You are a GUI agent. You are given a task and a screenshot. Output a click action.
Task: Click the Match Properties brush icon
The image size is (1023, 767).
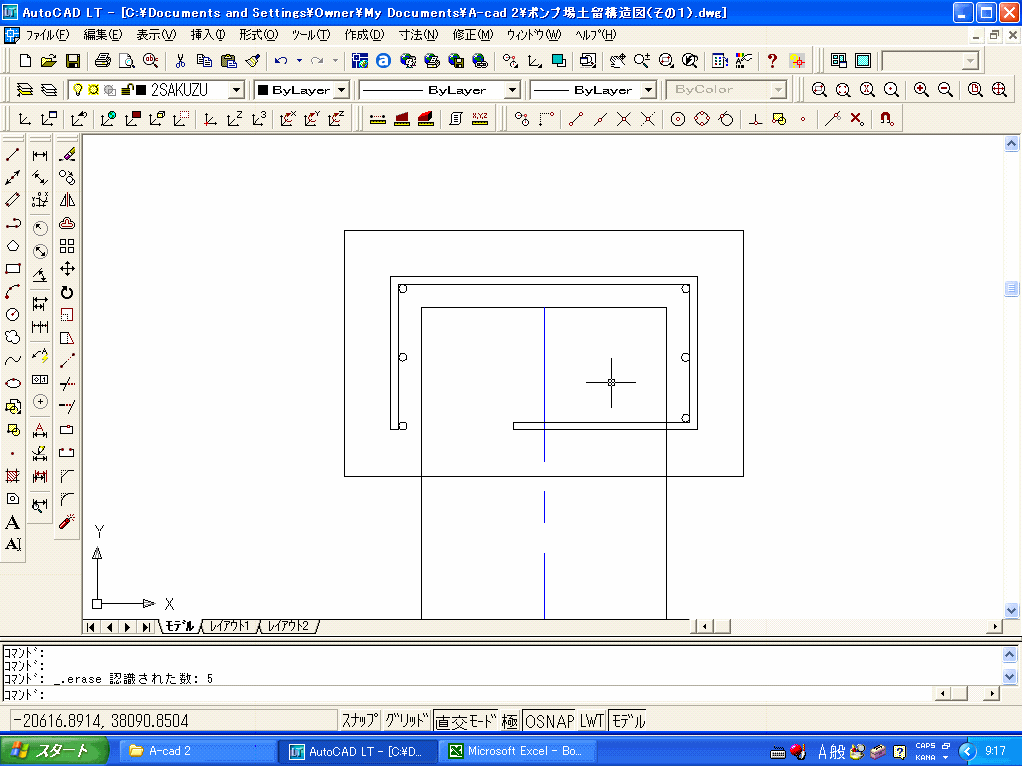pos(252,61)
